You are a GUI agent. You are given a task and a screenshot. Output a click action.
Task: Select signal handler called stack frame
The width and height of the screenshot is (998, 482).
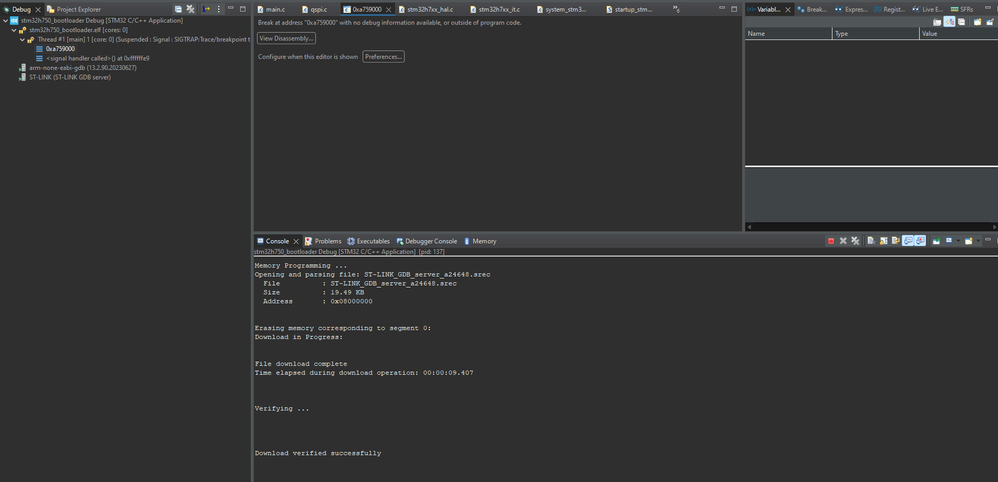tap(92, 58)
